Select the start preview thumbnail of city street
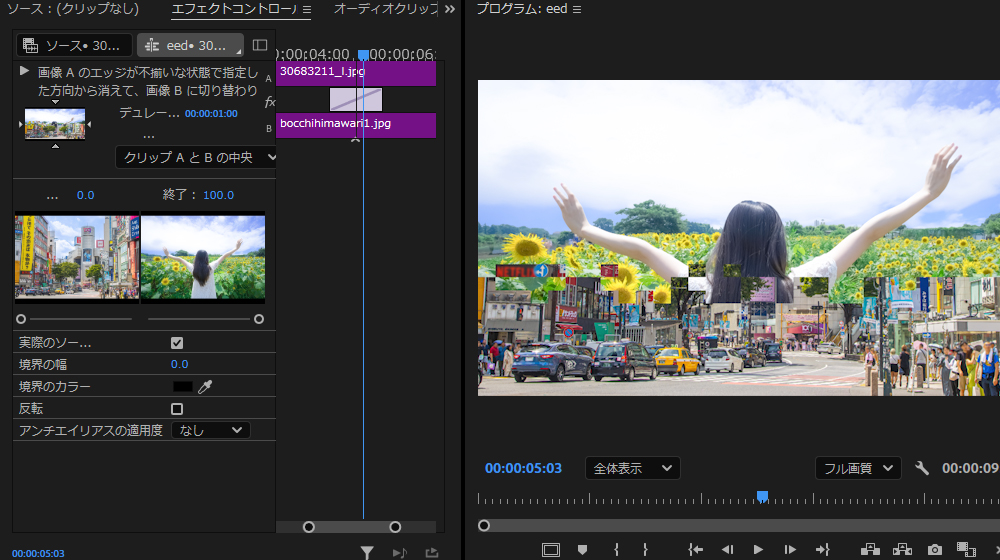Screen dimensions: 1000x560 click(77, 256)
